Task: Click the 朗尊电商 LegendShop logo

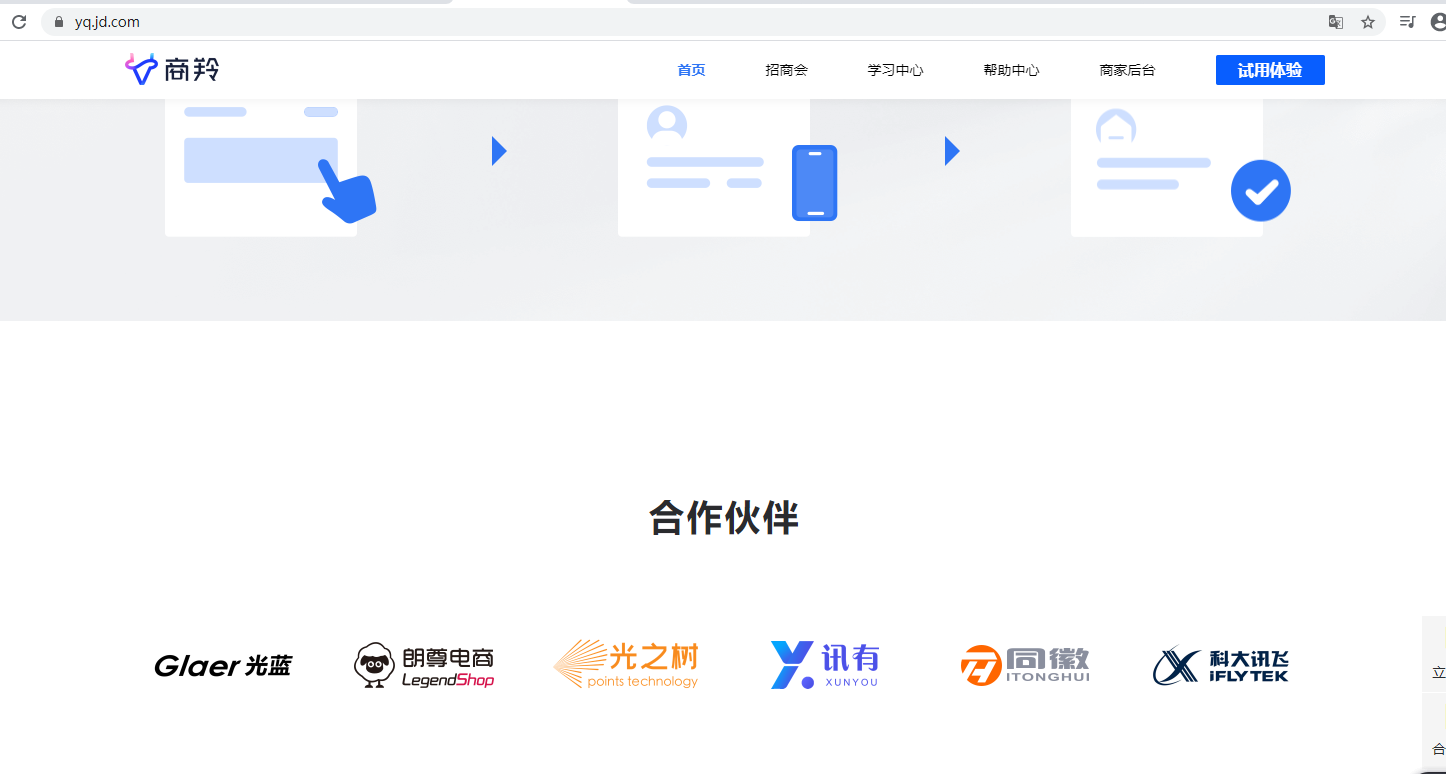Action: click(424, 666)
